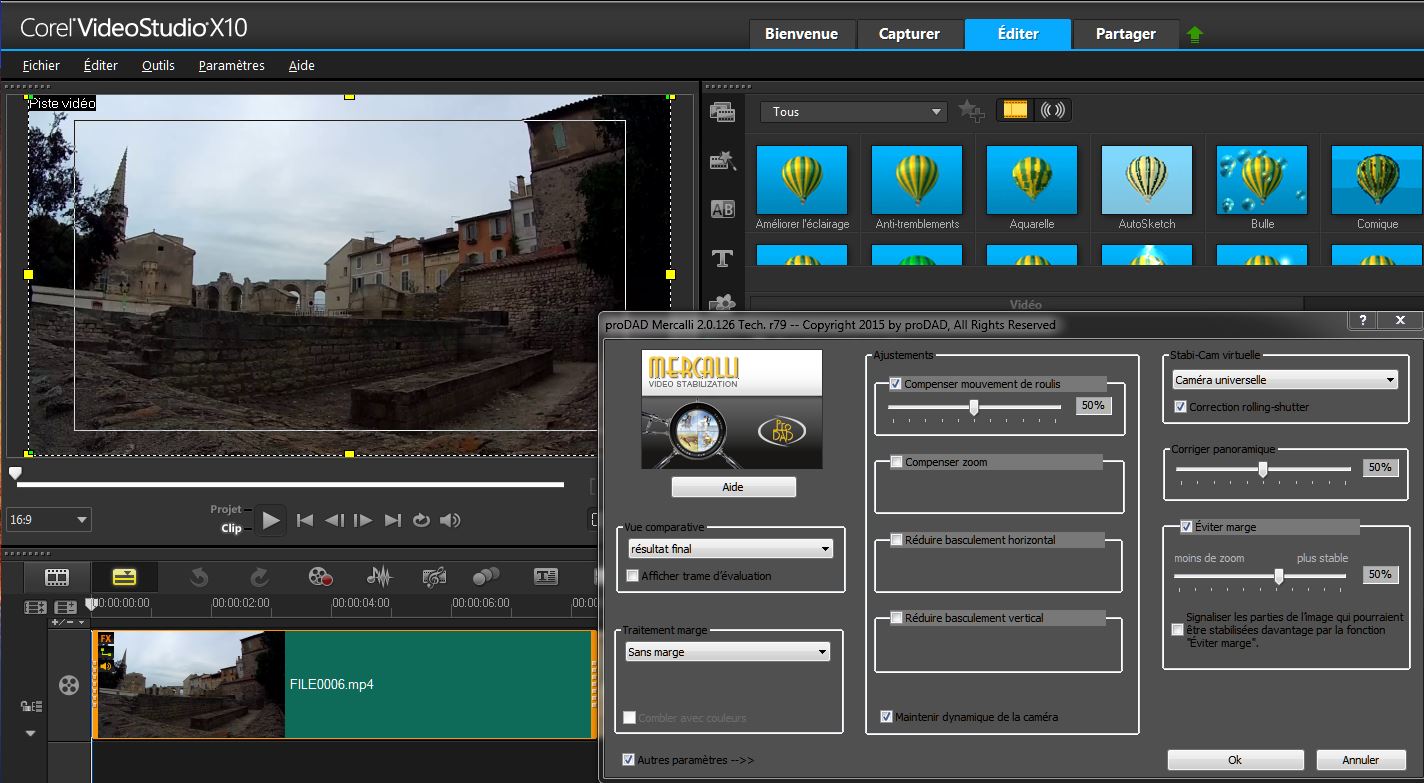
Task: Open Vue comparative résultat final dropdown
Action: coord(729,549)
